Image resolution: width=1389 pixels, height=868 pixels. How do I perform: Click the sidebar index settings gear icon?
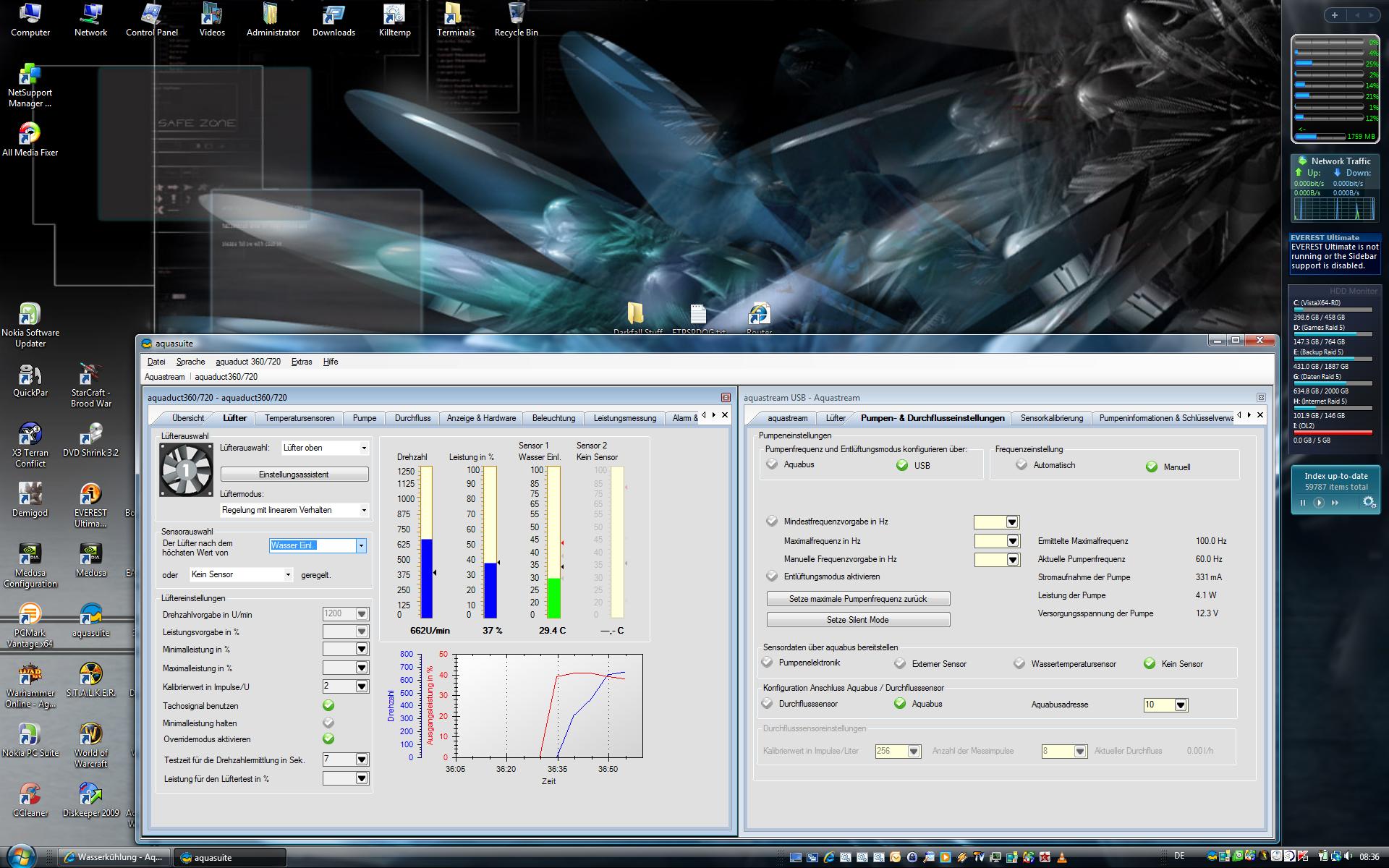coord(1368,502)
